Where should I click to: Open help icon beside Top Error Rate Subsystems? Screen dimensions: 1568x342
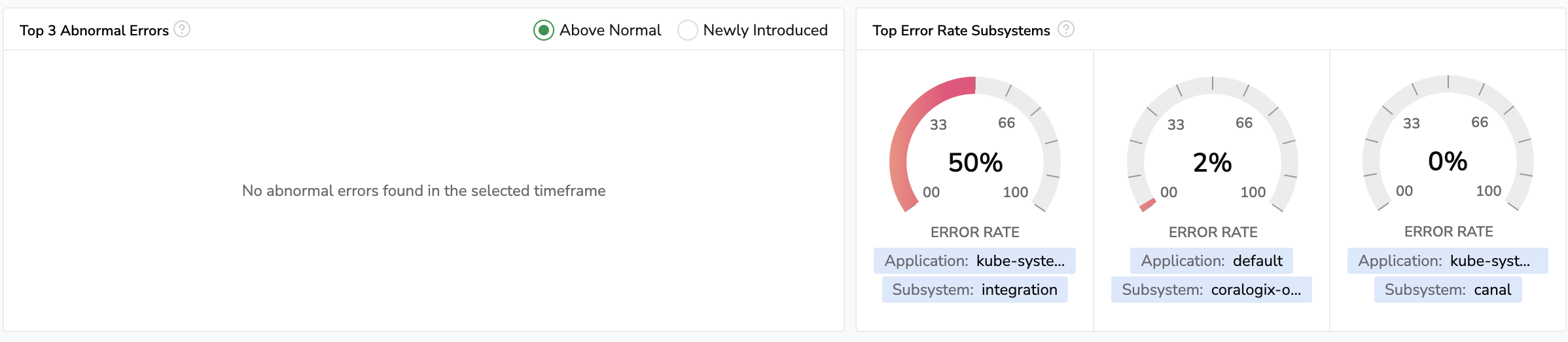point(1066,29)
